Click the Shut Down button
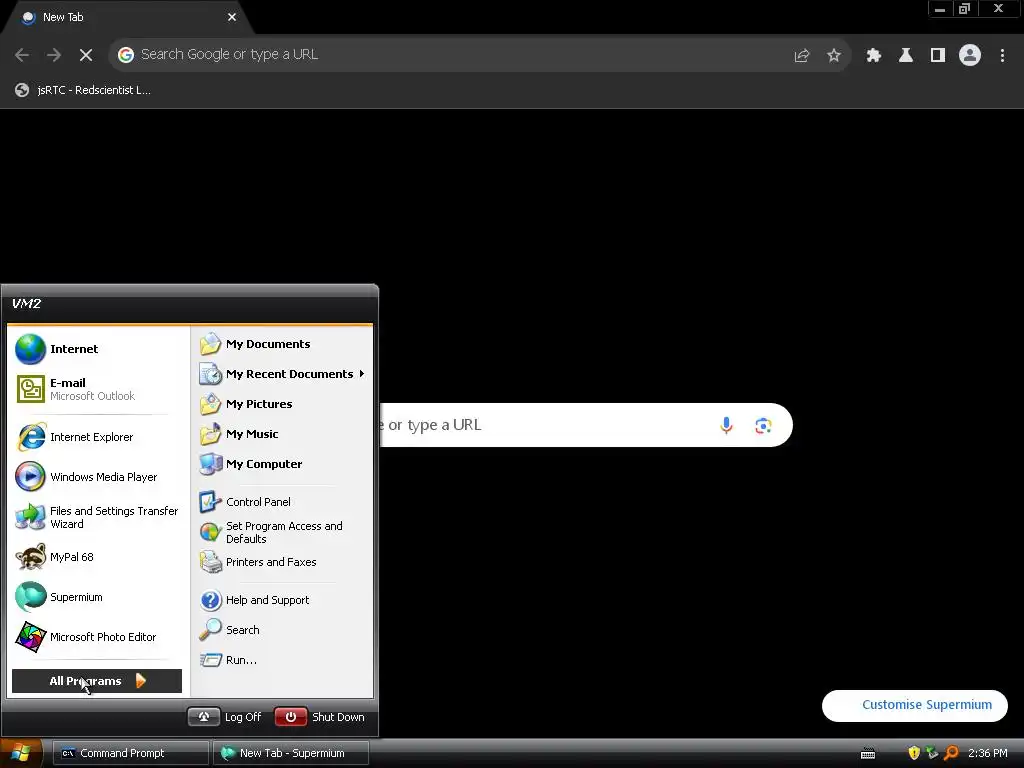This screenshot has height=768, width=1024. click(320, 717)
